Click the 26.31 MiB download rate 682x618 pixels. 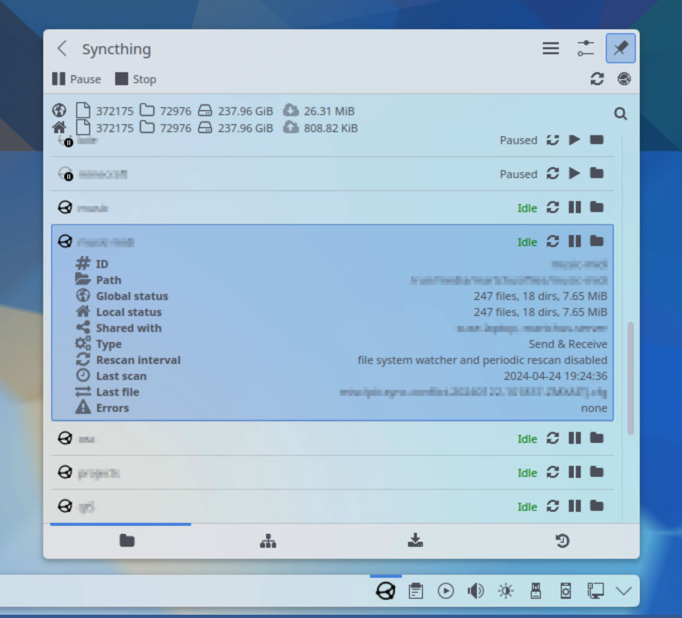(x=329, y=111)
